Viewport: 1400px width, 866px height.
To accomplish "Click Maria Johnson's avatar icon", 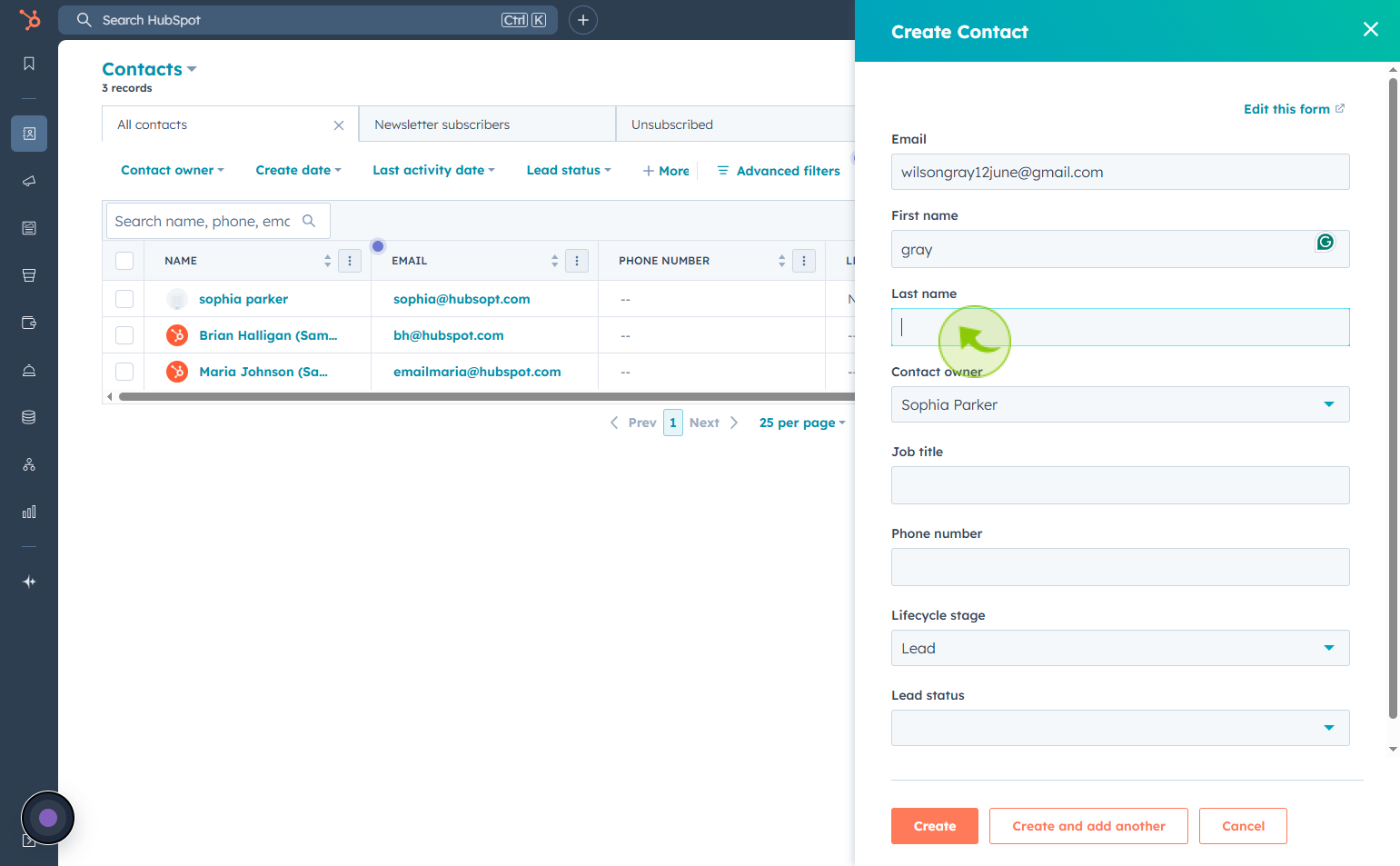I will (x=177, y=372).
